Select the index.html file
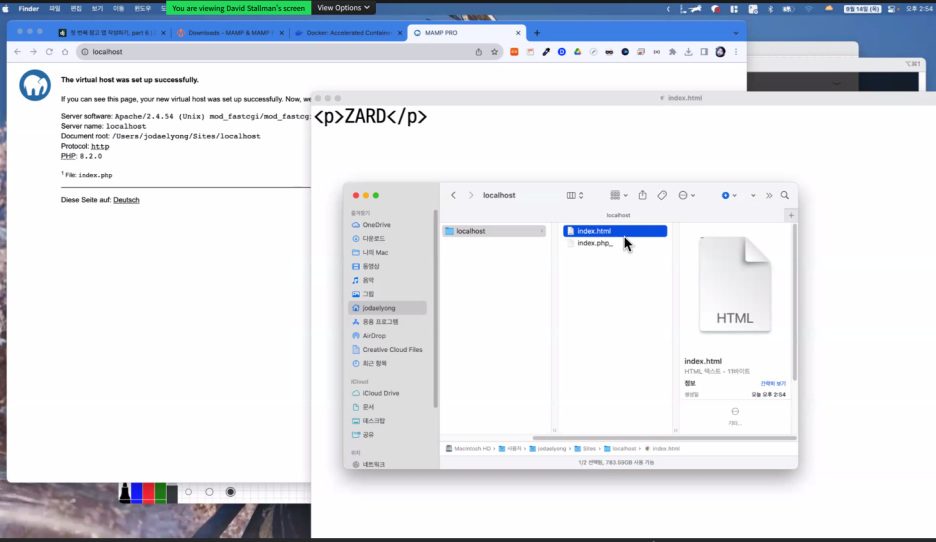 (x=615, y=231)
